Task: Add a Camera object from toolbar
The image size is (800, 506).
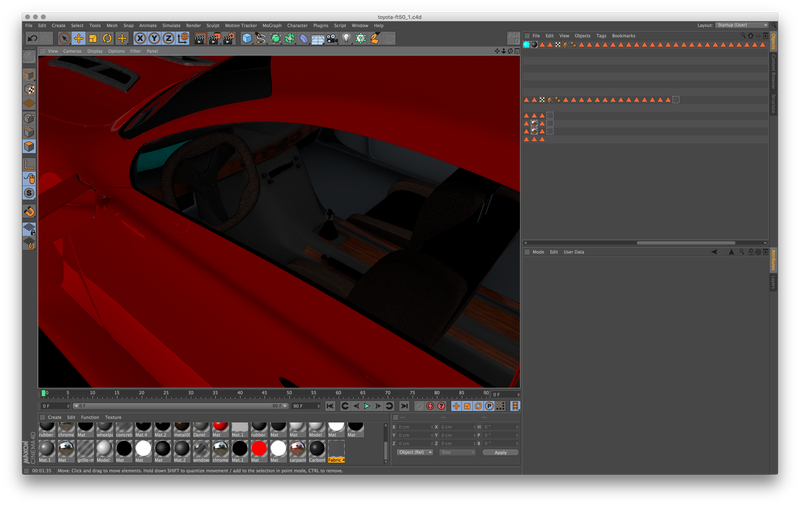Action: coord(332,38)
